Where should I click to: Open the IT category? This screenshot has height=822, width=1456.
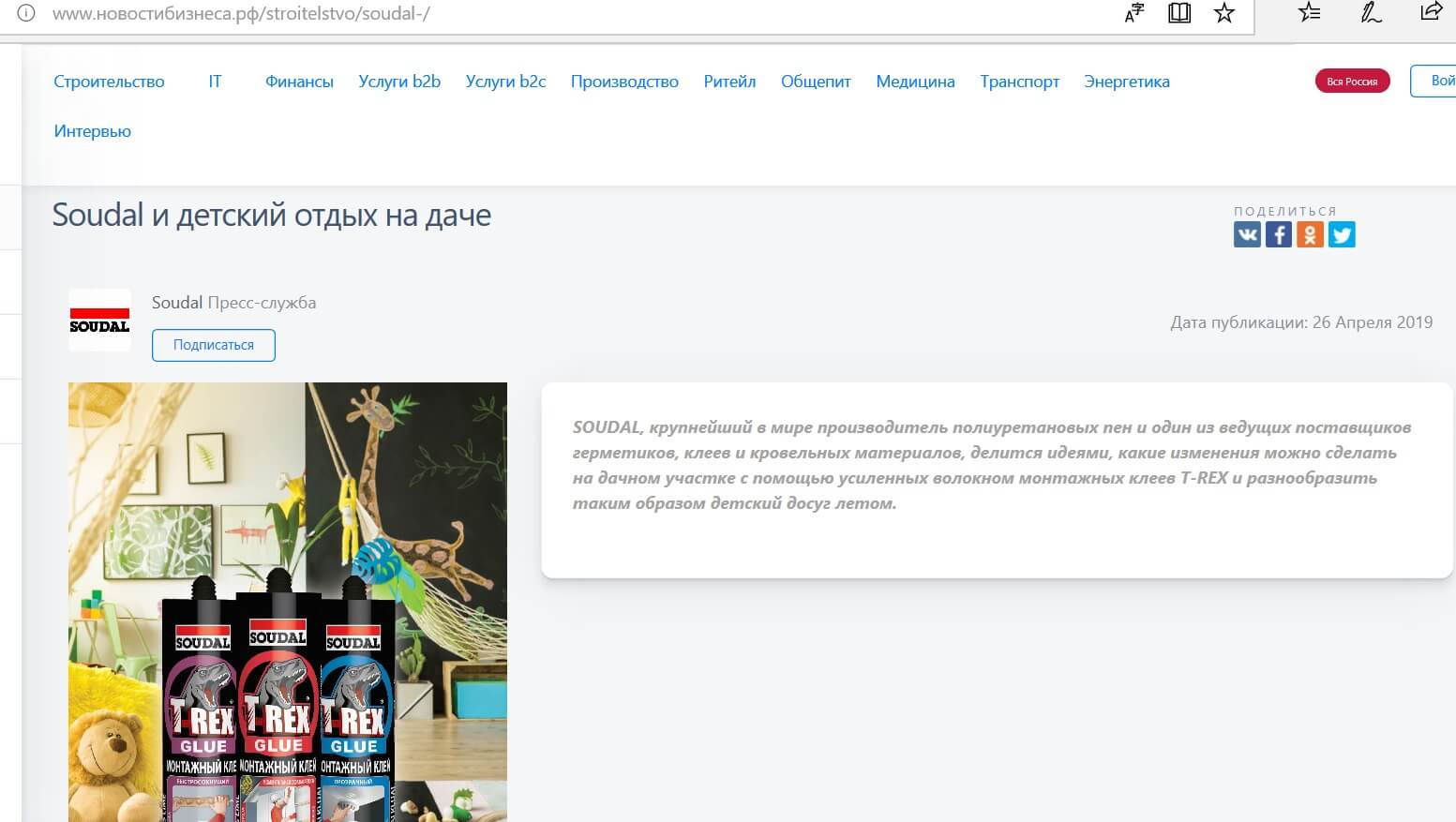click(x=215, y=82)
